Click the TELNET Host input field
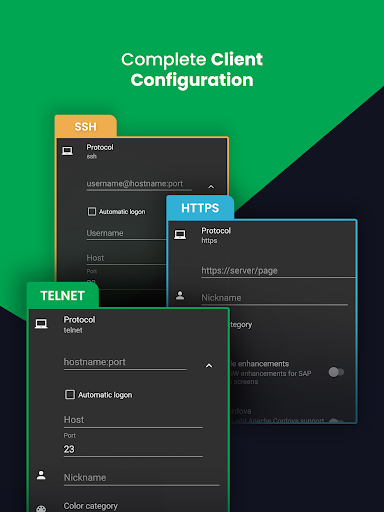This screenshot has width=384, height=512. (133, 420)
